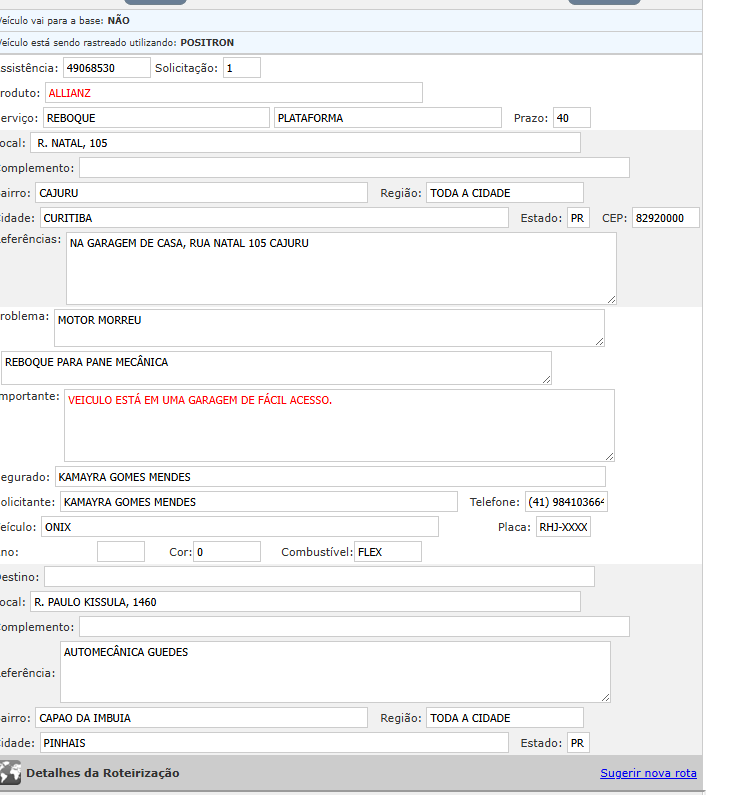Click the PLATAFORMA service type field

387,118
